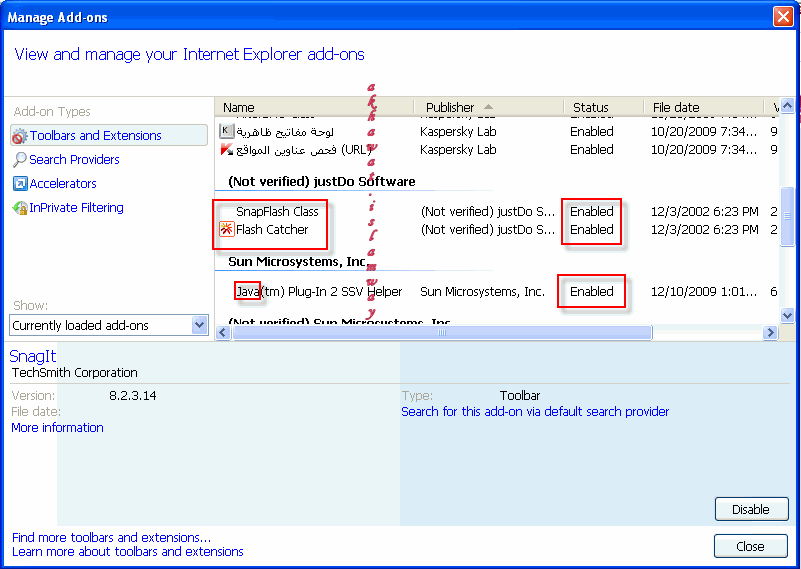Select Search Providers add-on type
The width and height of the screenshot is (801, 569).
point(74,159)
